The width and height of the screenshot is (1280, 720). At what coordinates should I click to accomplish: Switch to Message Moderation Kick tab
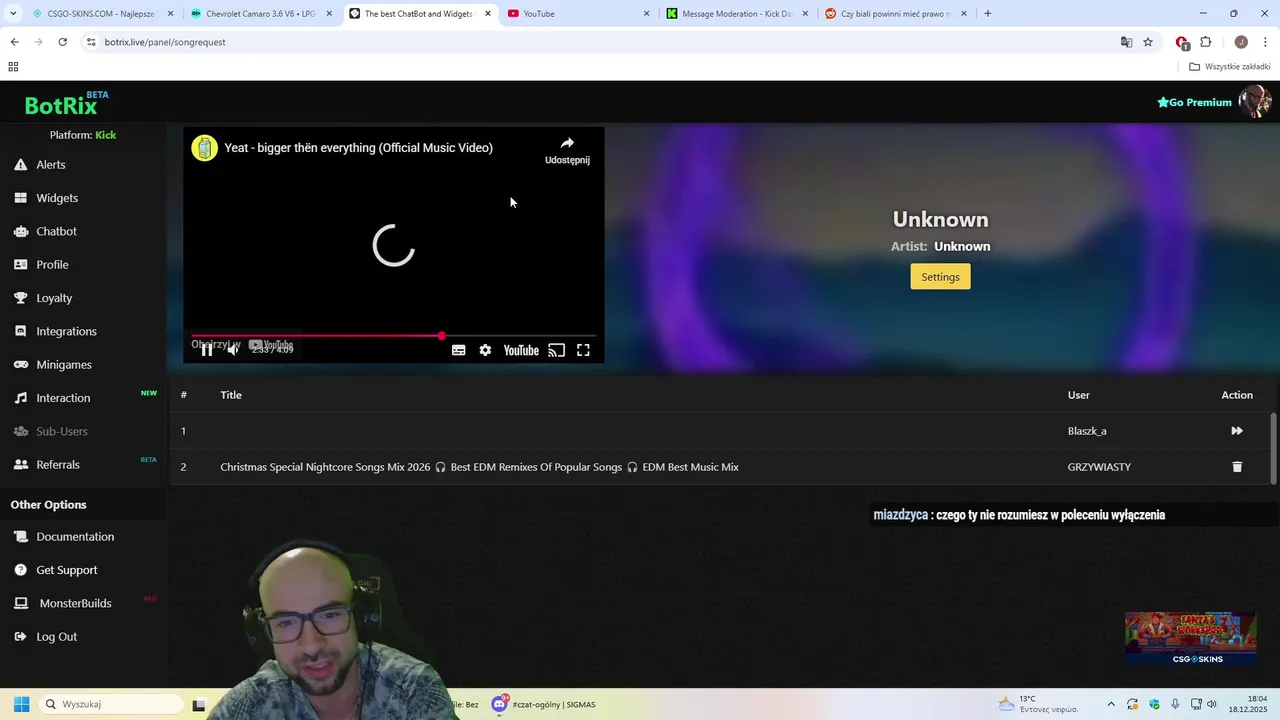pyautogui.click(x=736, y=14)
